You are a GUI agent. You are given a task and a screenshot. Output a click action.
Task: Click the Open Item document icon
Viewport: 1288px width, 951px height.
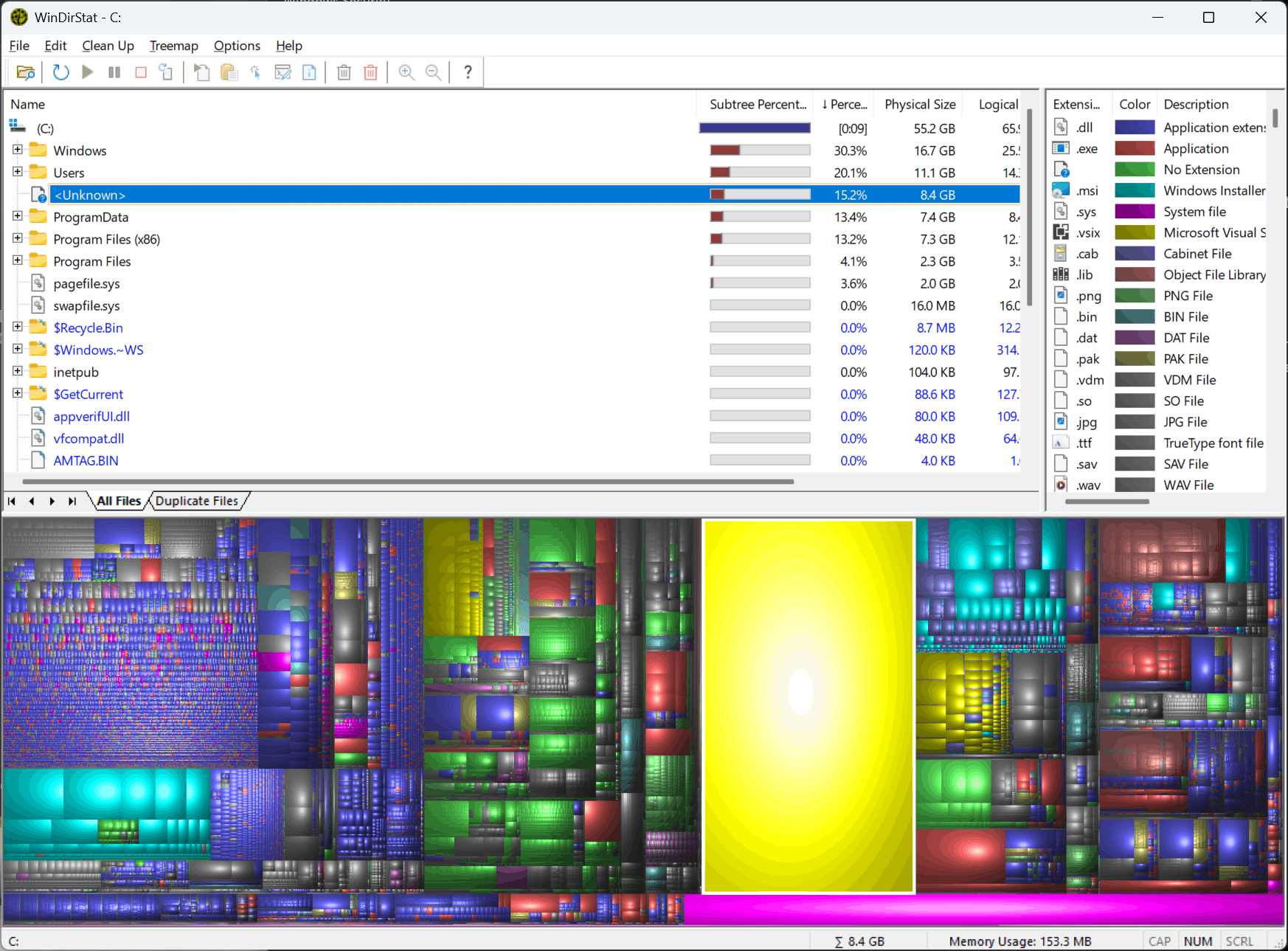(202, 72)
